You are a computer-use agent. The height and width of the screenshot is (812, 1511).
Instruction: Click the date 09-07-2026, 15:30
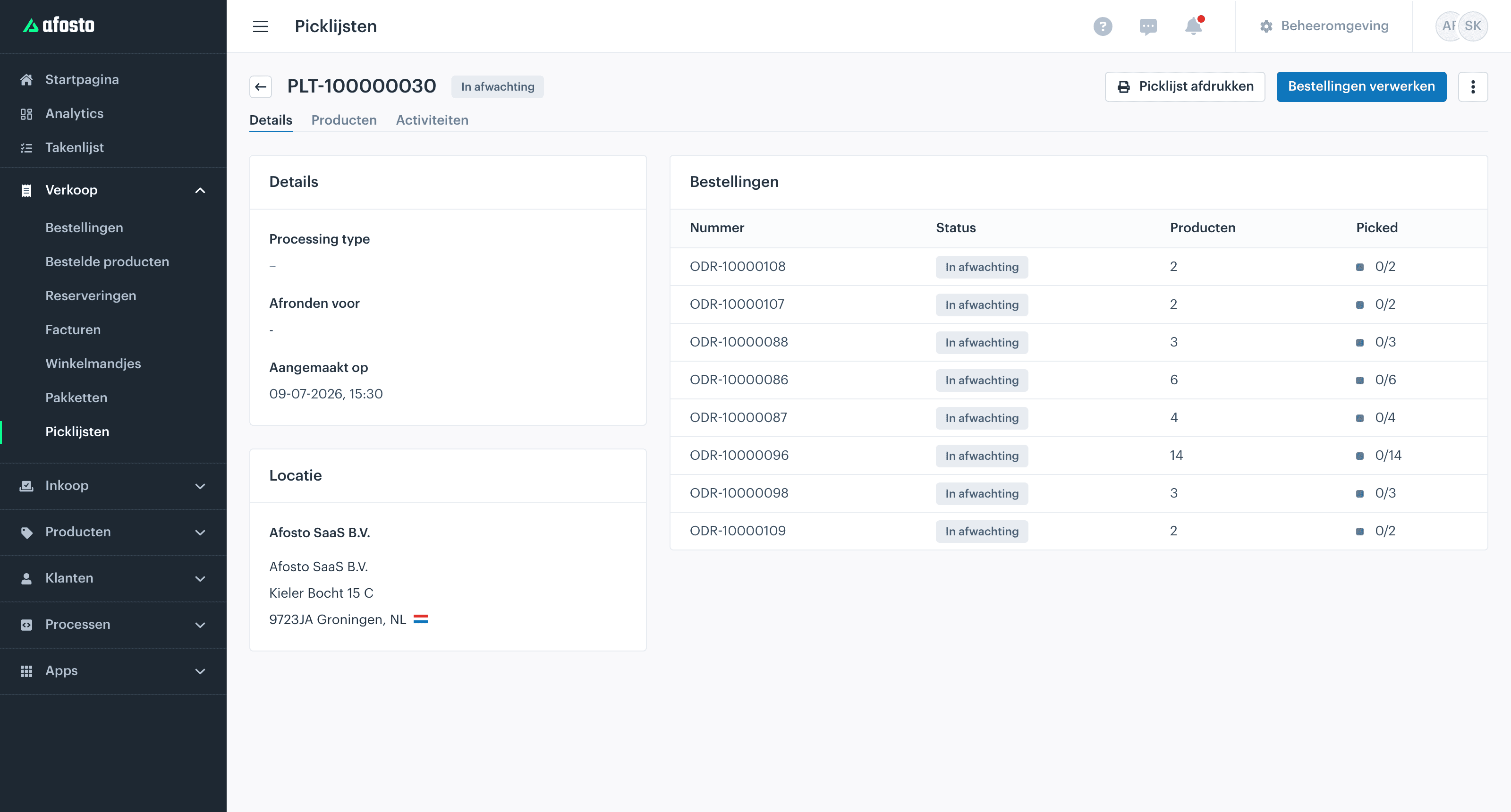pyautogui.click(x=325, y=394)
